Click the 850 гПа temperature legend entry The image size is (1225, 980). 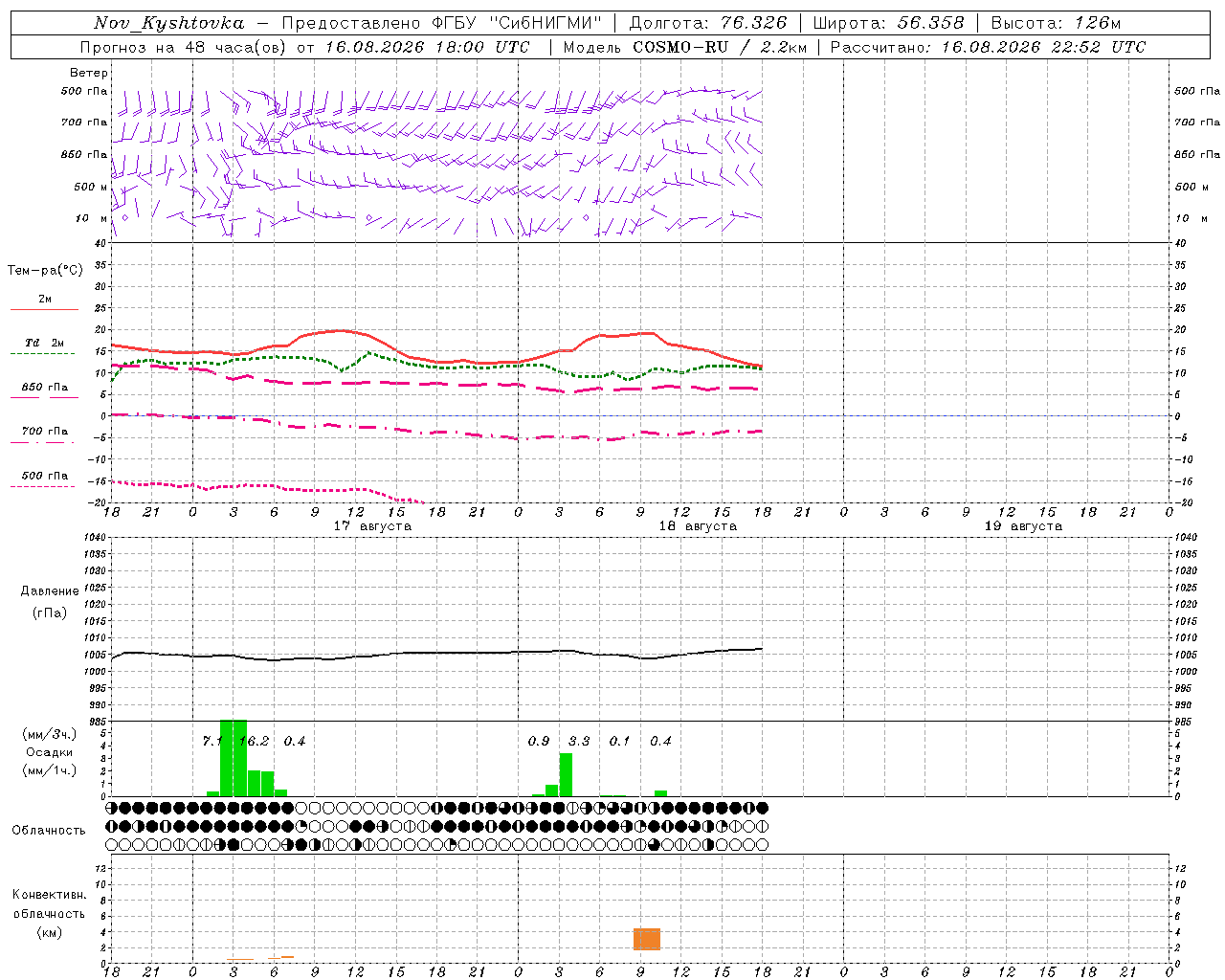coord(44,387)
